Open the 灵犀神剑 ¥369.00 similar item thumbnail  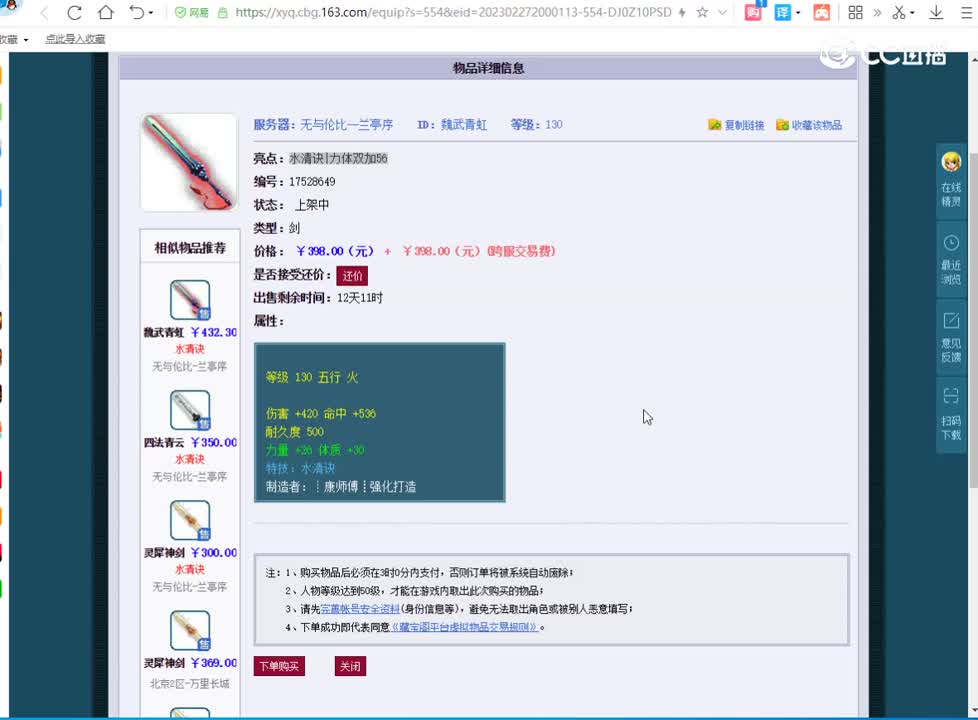(190, 631)
